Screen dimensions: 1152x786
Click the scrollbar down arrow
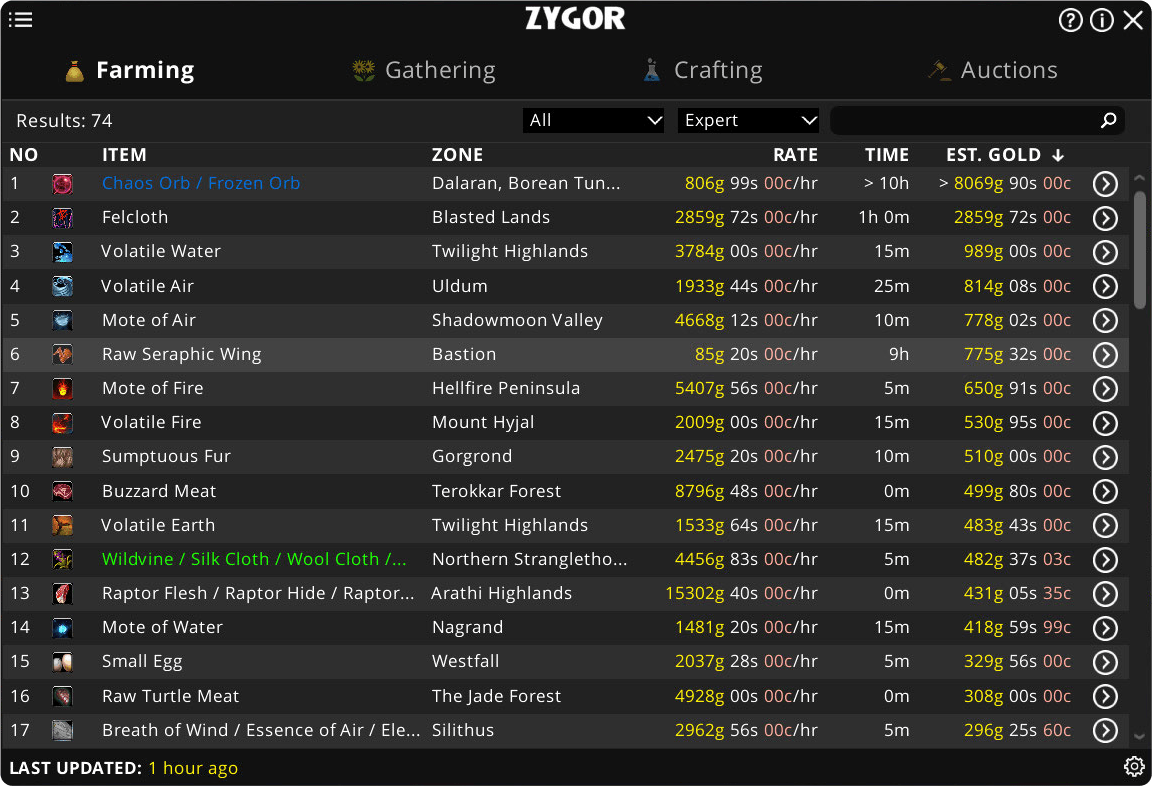1140,736
